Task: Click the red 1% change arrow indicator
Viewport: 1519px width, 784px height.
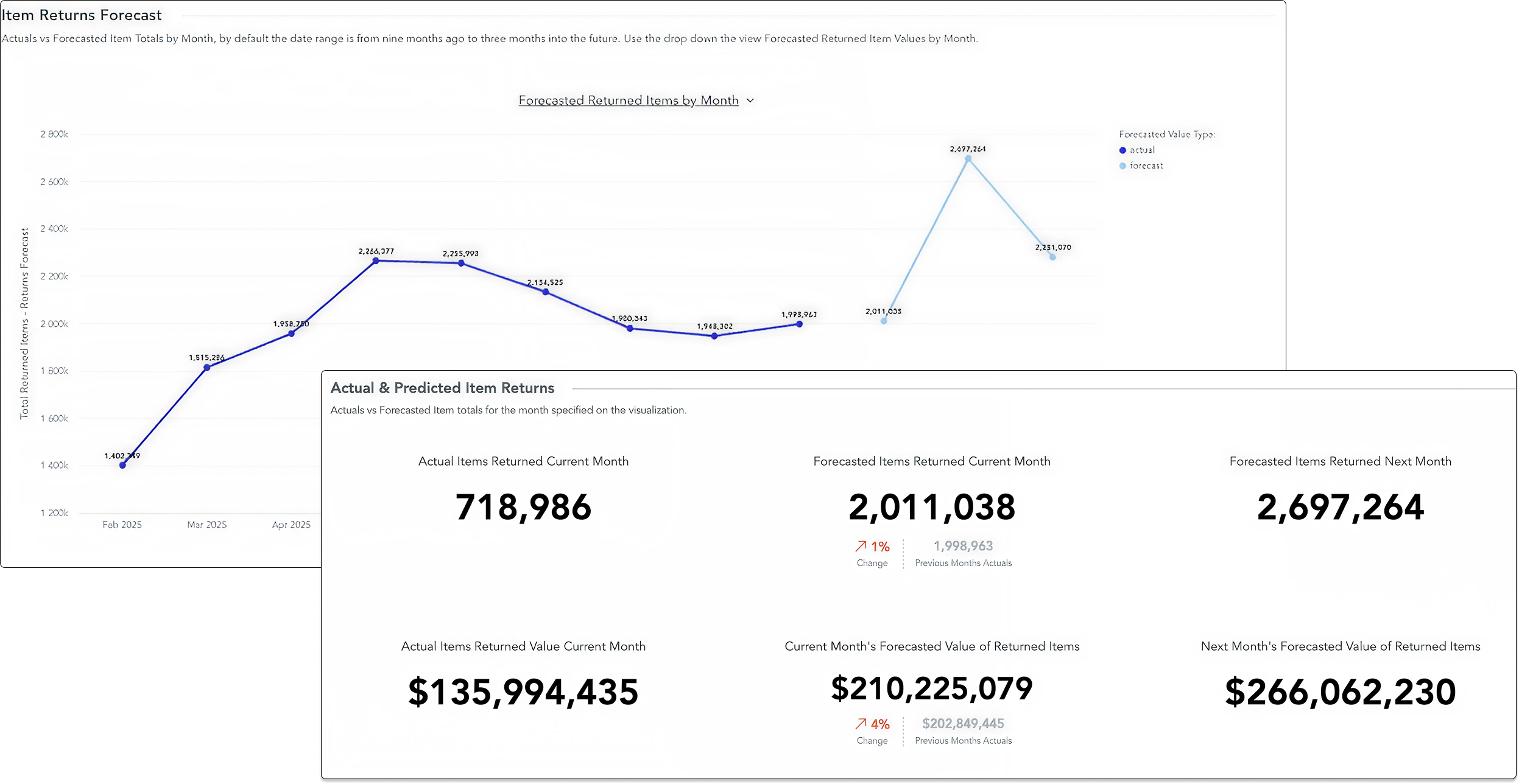Action: pos(861,546)
